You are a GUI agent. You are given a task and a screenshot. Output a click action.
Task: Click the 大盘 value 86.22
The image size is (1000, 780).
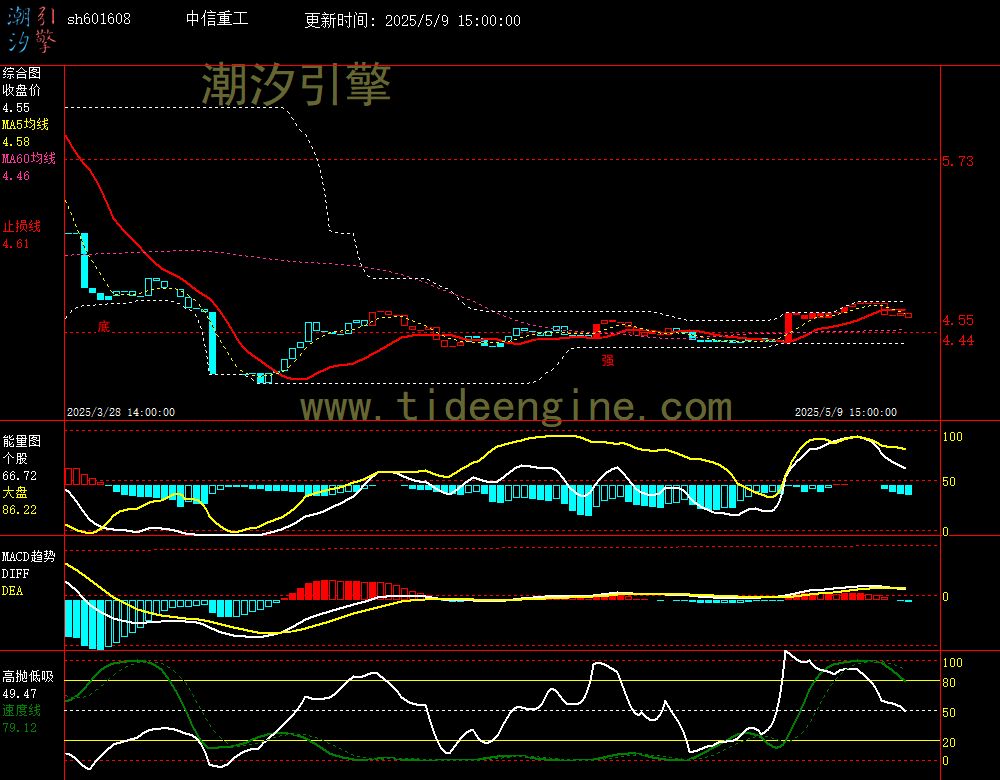click(20, 510)
